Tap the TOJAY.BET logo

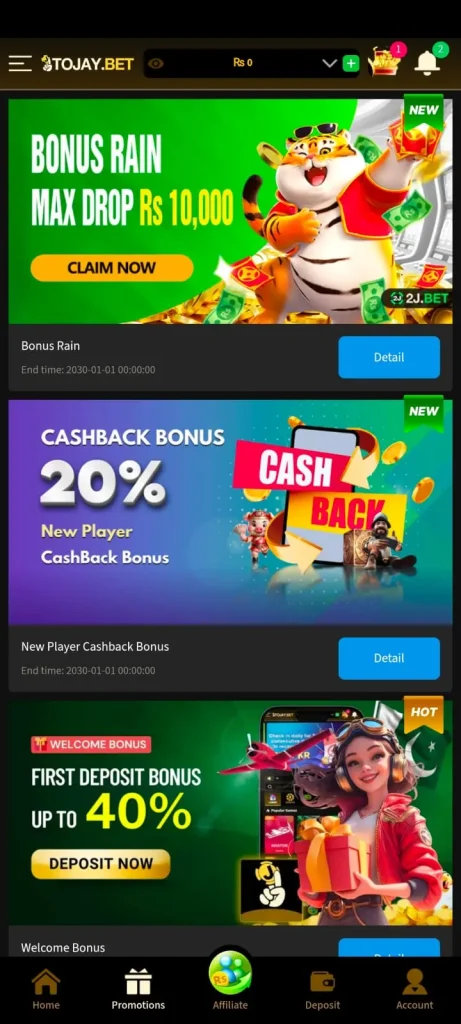tap(87, 63)
